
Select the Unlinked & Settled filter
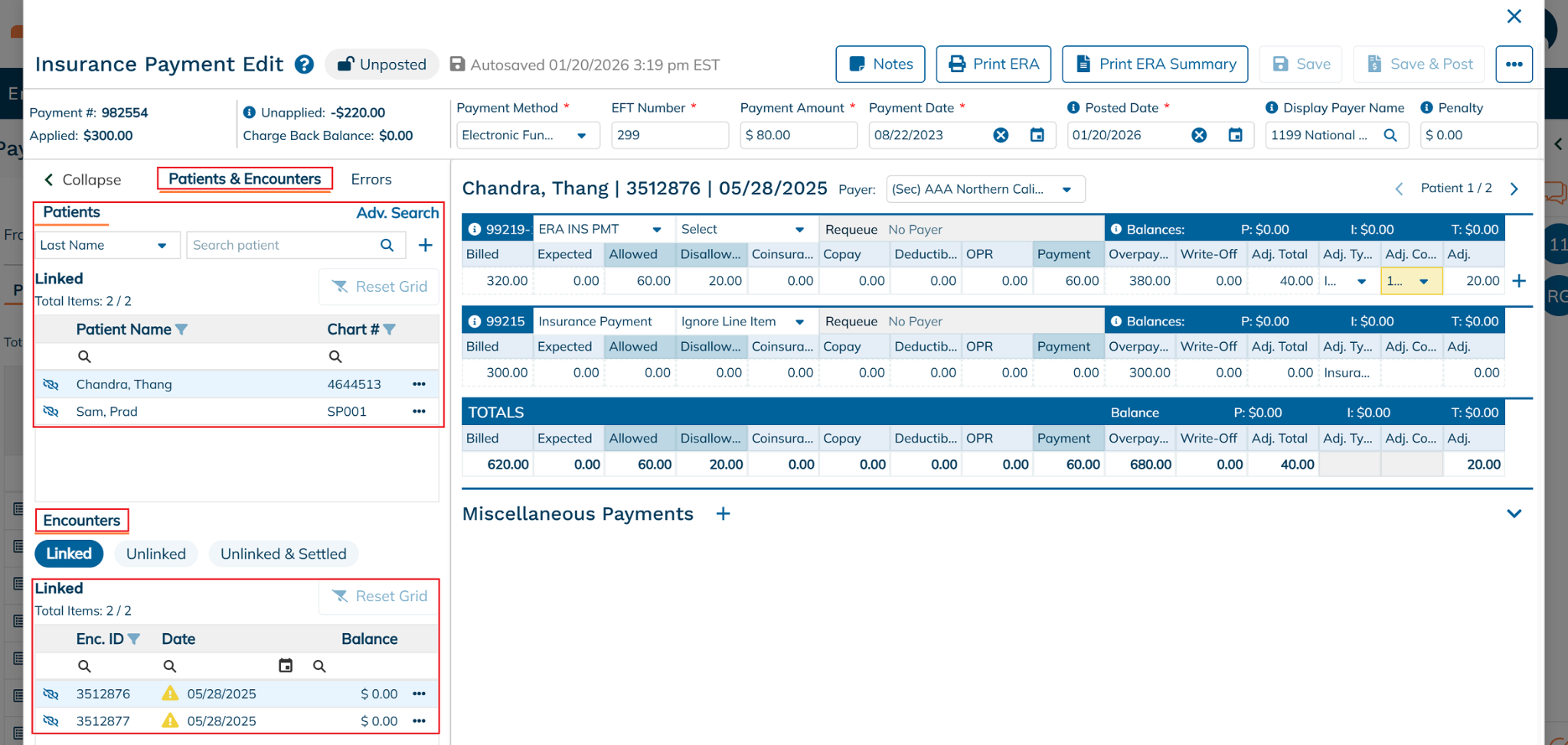pyautogui.click(x=283, y=554)
